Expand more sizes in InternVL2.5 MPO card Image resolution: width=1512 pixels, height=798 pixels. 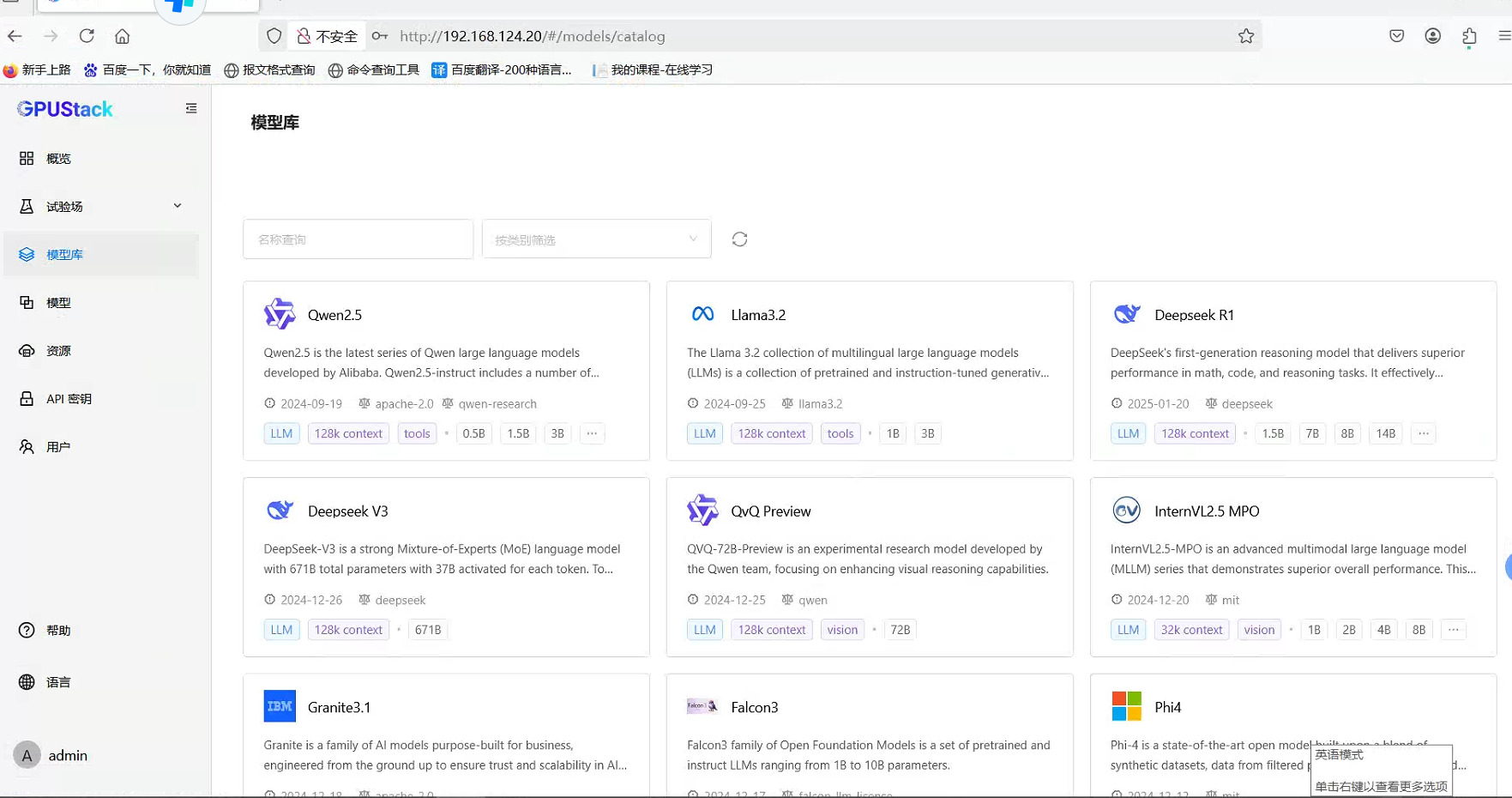pyautogui.click(x=1453, y=630)
